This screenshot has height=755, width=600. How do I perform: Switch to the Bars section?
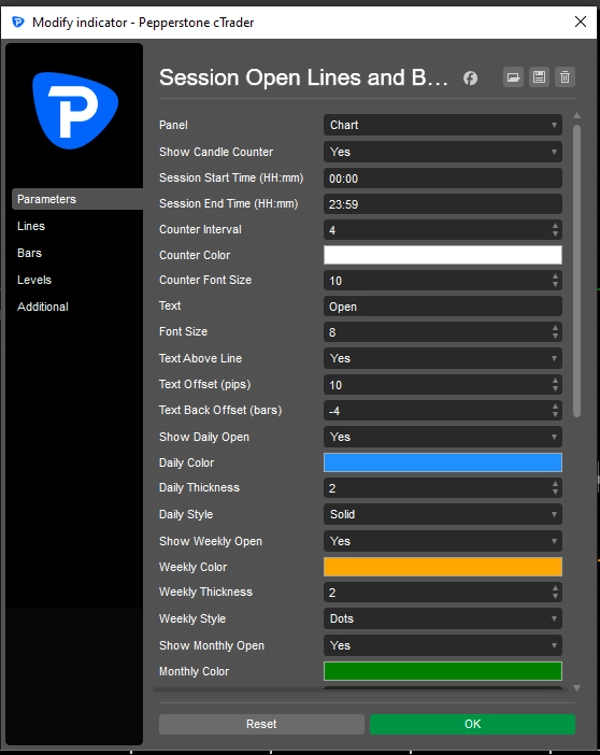click(x=29, y=253)
